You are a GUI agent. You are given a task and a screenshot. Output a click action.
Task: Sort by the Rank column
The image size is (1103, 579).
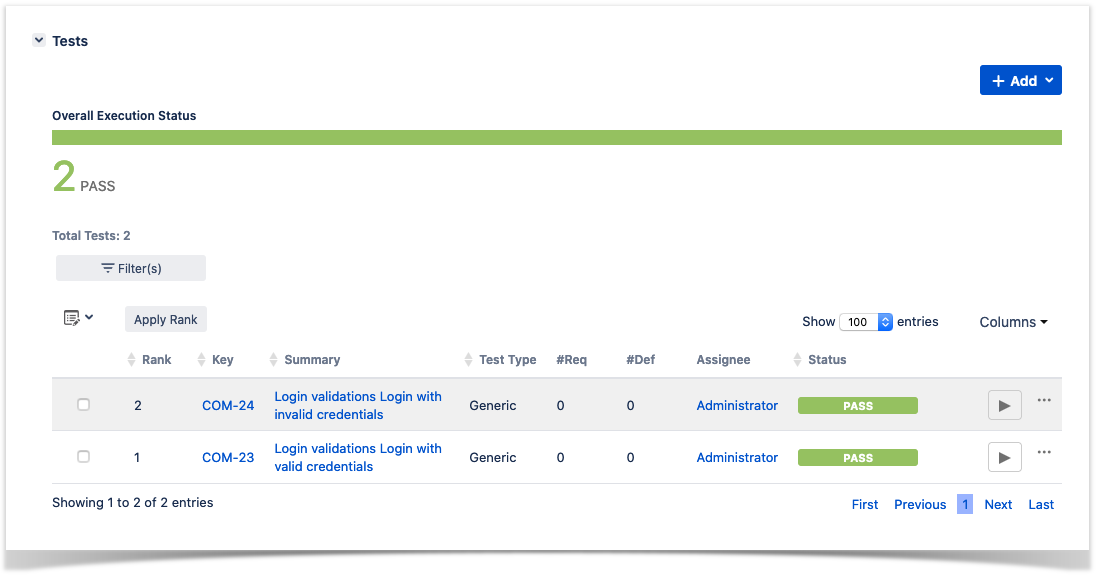(149, 360)
